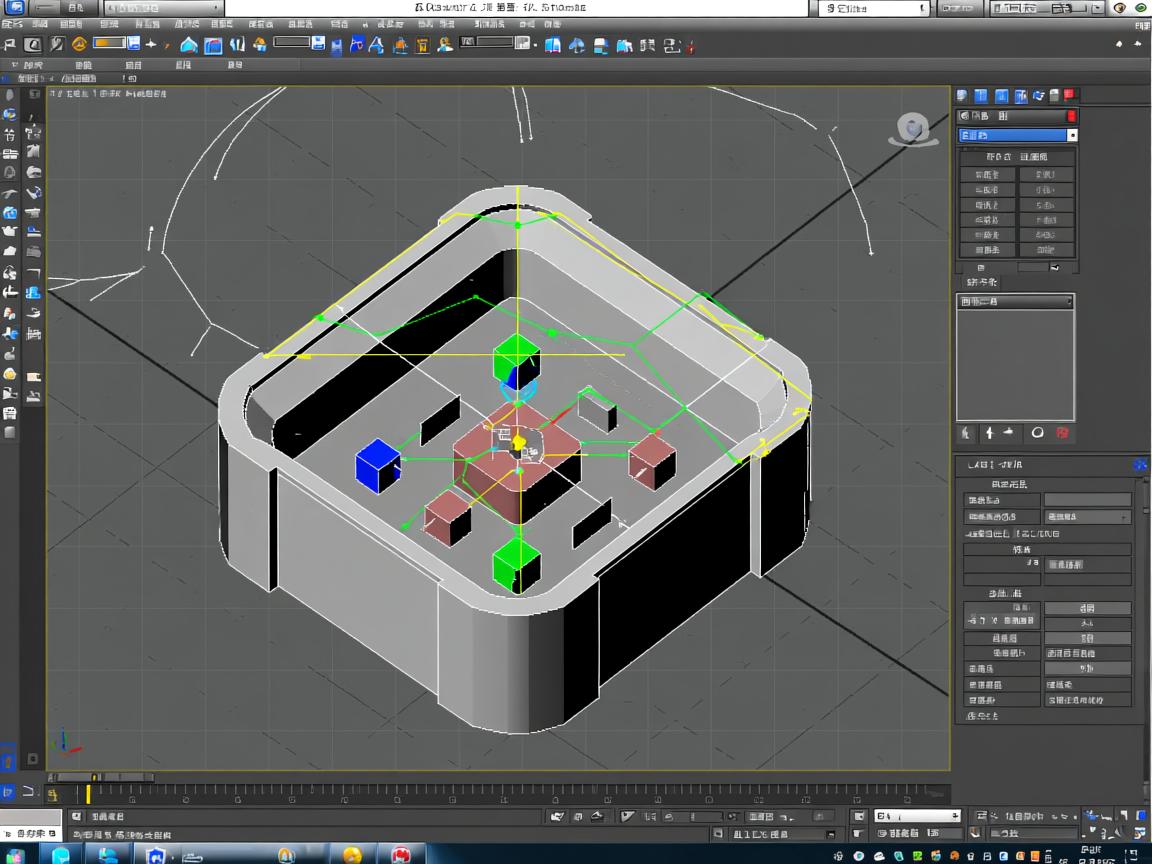Open the Utilities tab with red flag icon
Image resolution: width=1152 pixels, height=864 pixels.
(x=1069, y=96)
